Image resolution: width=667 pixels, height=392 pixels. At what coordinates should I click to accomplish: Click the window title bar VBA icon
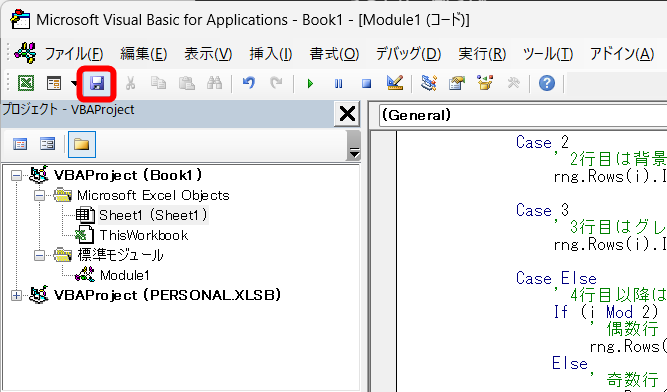[x=20, y=20]
